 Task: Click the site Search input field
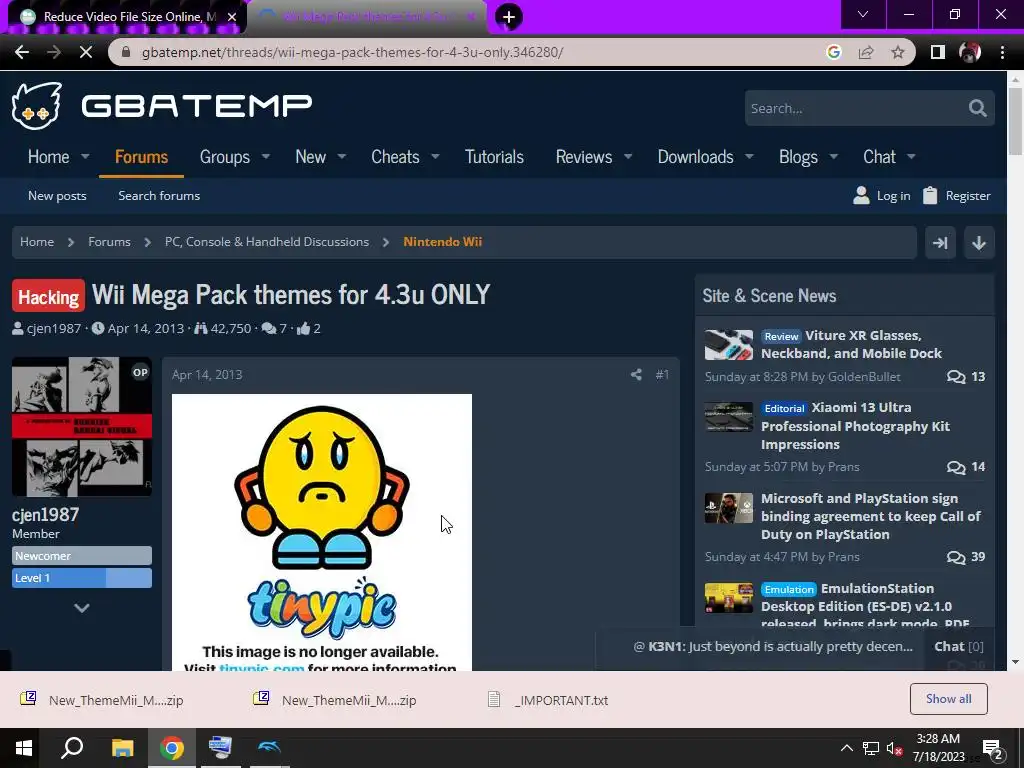[854, 108]
